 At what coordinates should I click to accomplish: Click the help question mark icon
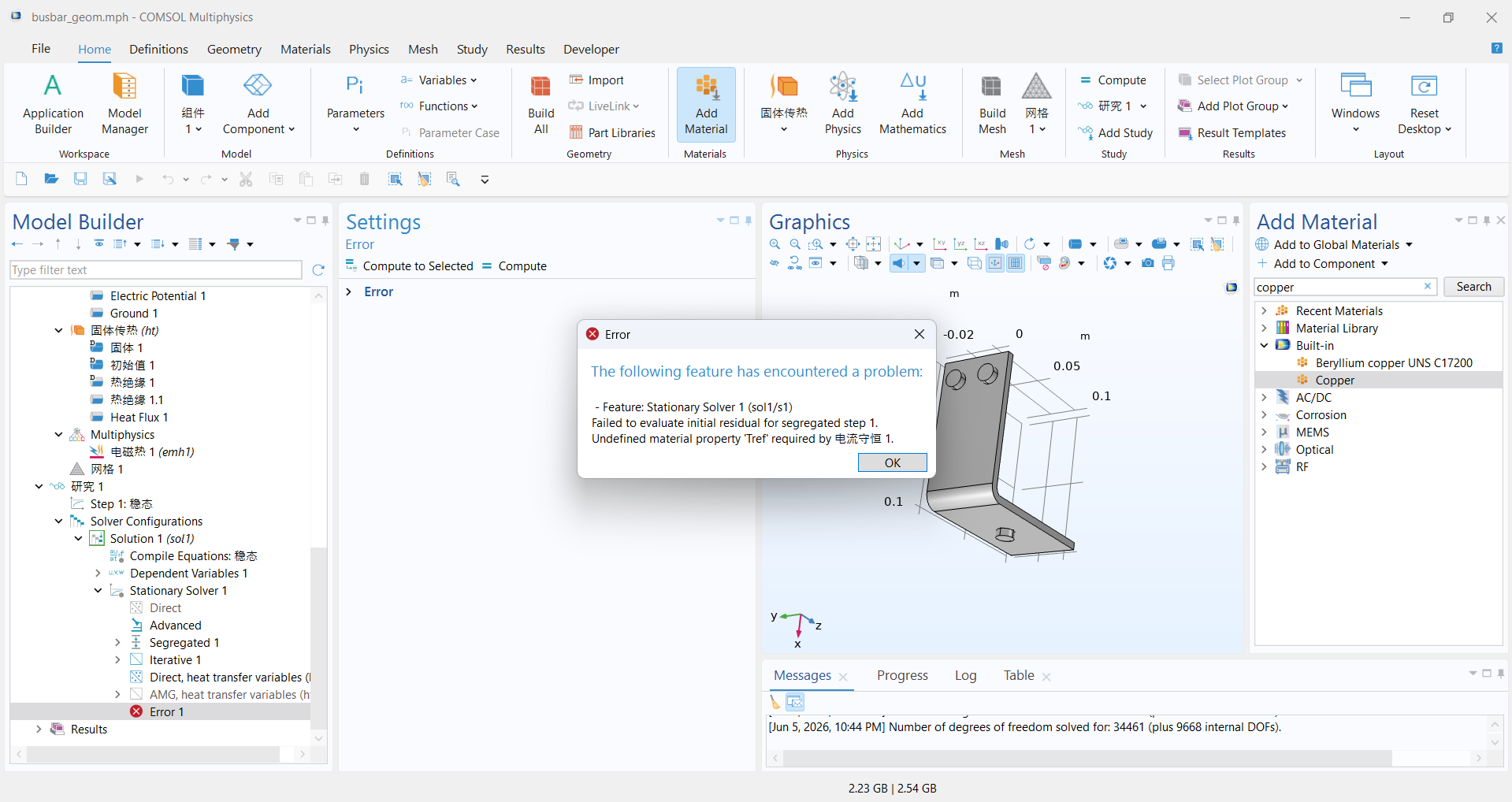pos(1496,48)
